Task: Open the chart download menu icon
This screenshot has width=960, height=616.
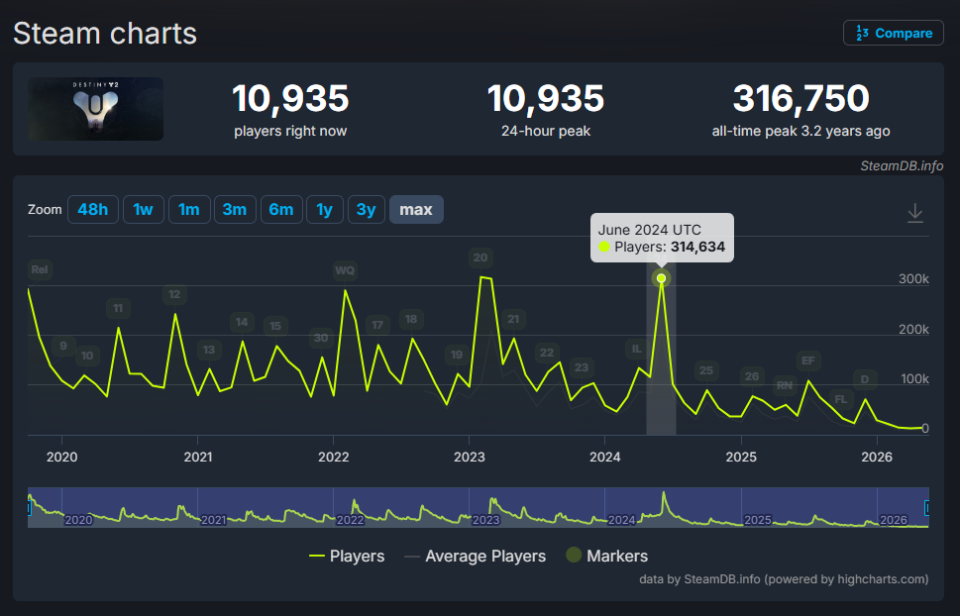Action: pyautogui.click(x=915, y=213)
